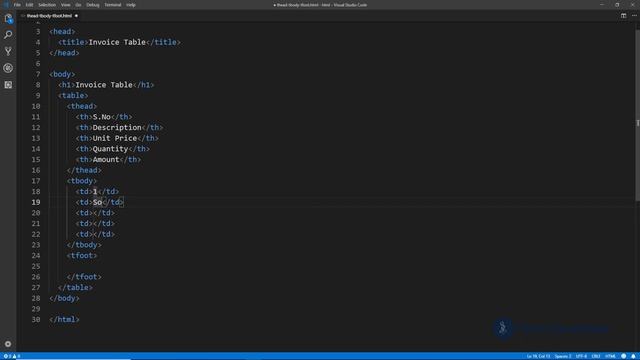Open the Source Control view

(x=8, y=51)
